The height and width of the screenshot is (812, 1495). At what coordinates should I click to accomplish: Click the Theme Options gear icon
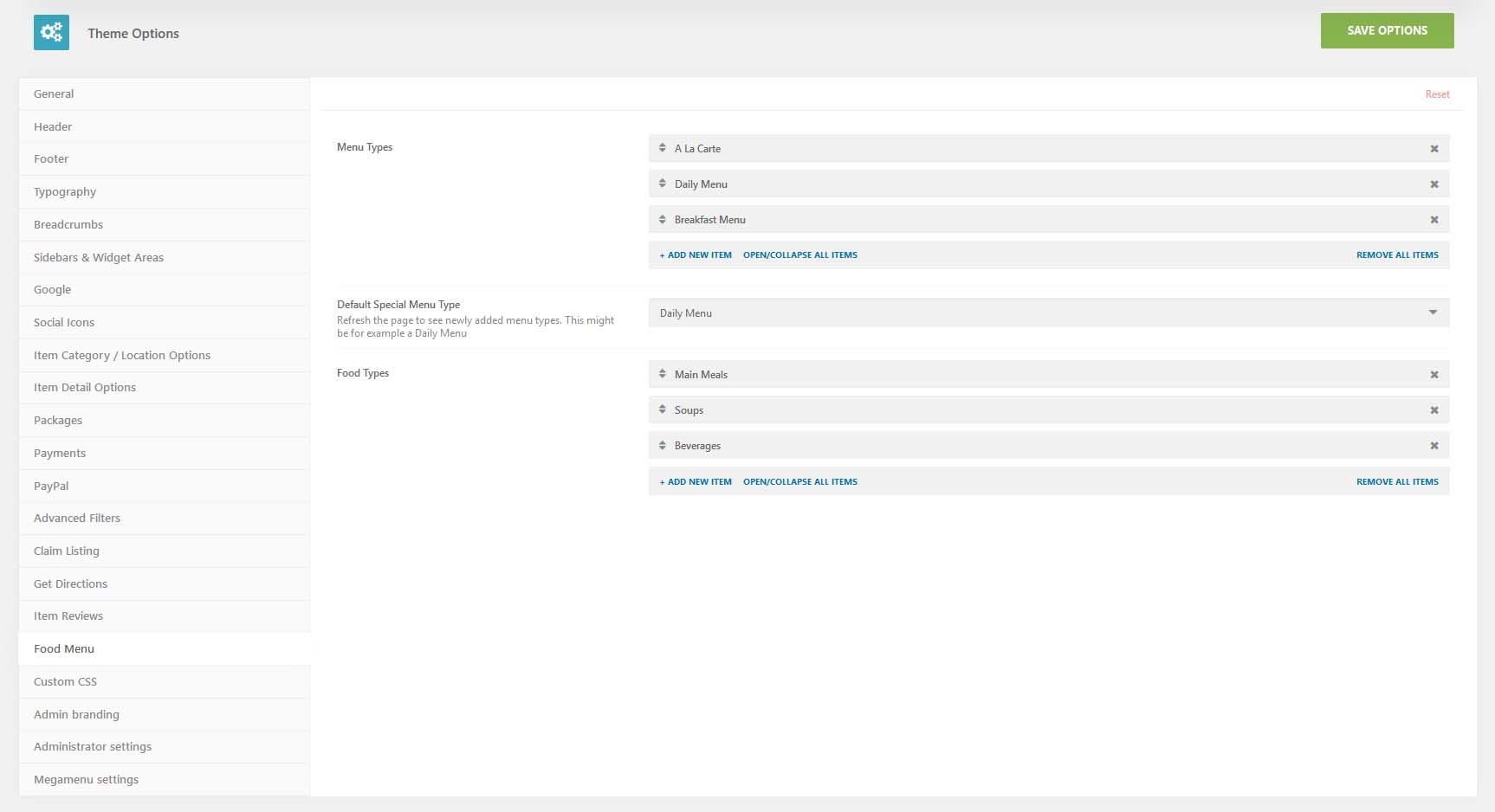[x=51, y=33]
